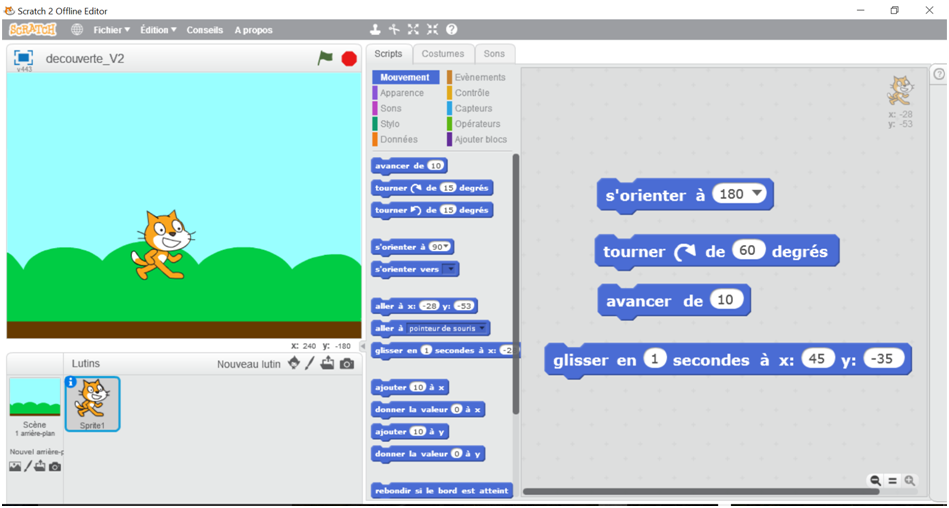Click A propos in the top bar
Screen dimensions: 949x508
(x=253, y=30)
